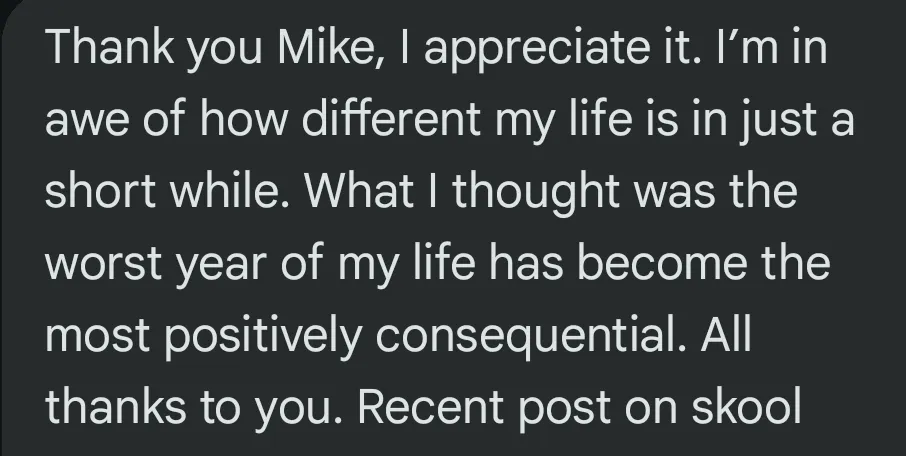The image size is (906, 456).
Task: Click the word "worst" in the fourth line
Action: 103,264
